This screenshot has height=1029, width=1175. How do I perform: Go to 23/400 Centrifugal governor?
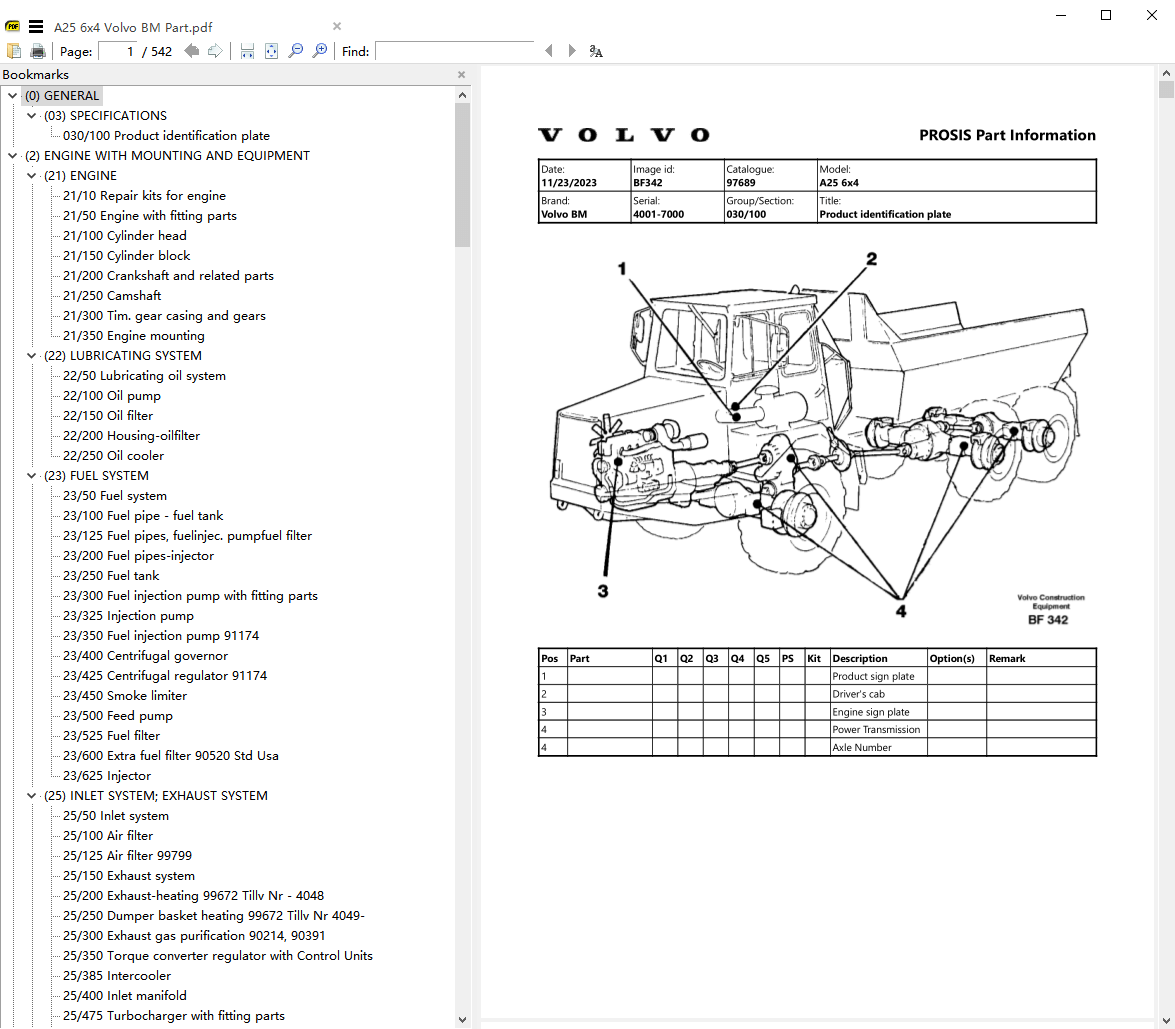coord(145,656)
